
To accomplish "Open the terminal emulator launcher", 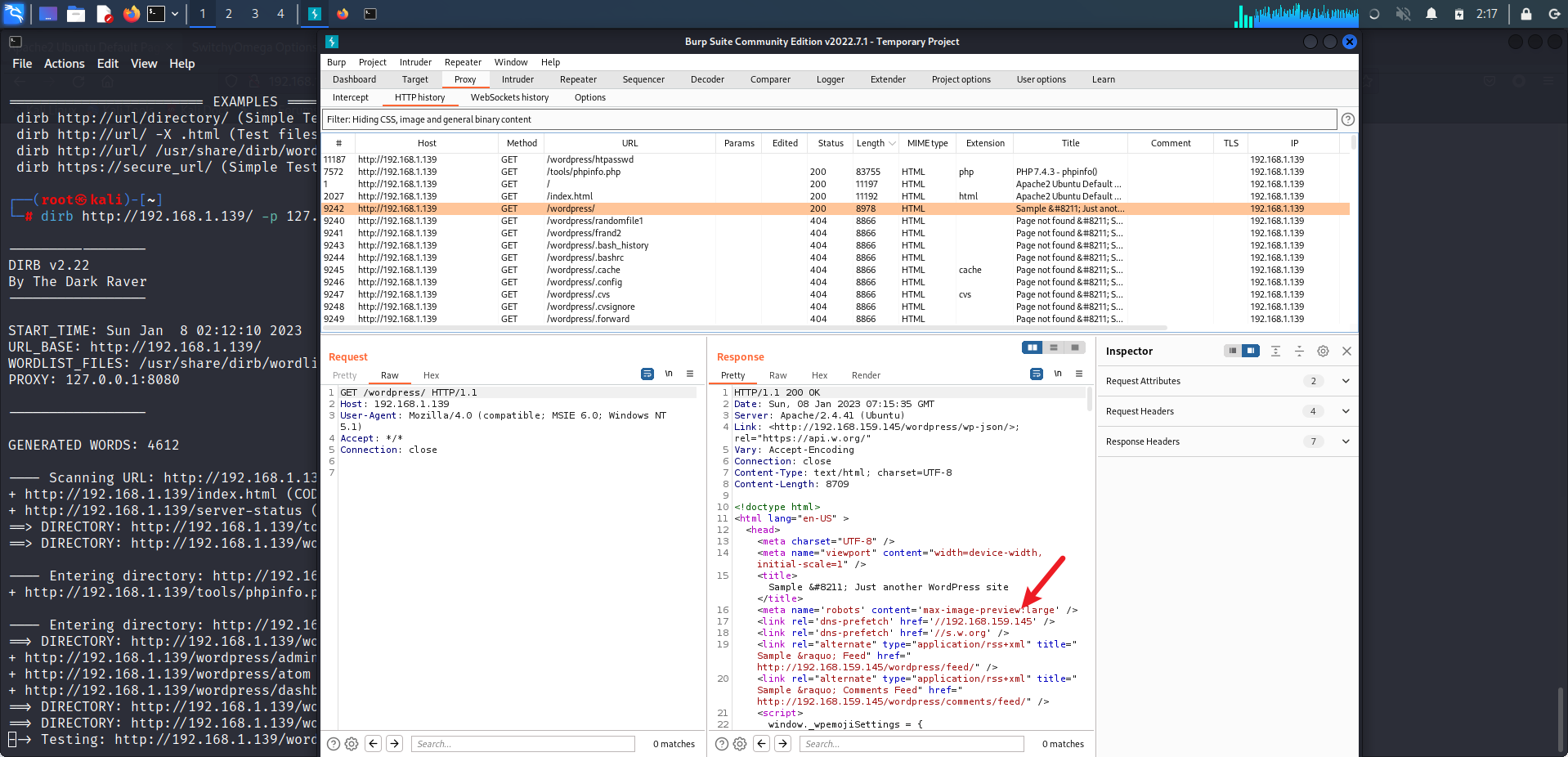I will click(x=156, y=14).
